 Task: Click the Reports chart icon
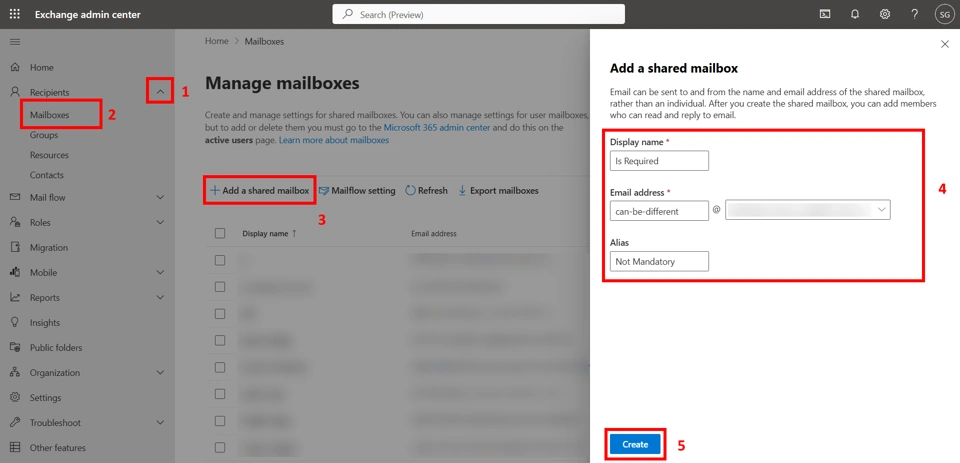click(x=16, y=298)
